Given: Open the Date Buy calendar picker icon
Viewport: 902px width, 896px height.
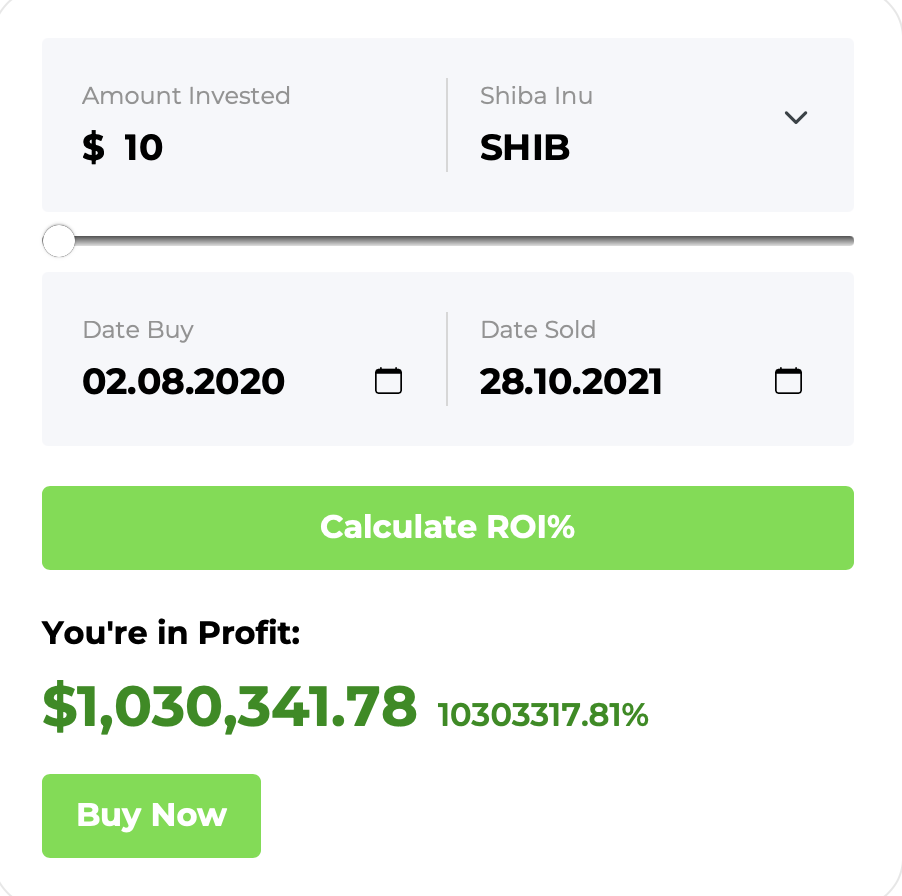Looking at the screenshot, I should click(x=388, y=381).
